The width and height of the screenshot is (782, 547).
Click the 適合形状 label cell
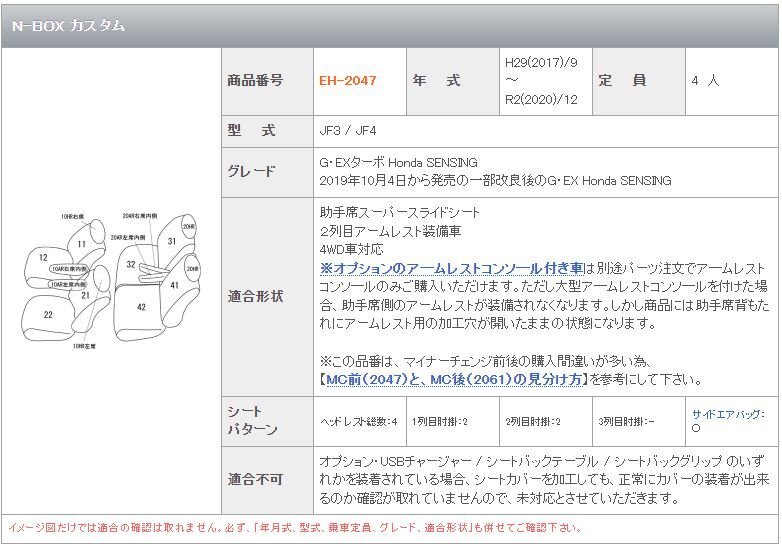tap(267, 297)
